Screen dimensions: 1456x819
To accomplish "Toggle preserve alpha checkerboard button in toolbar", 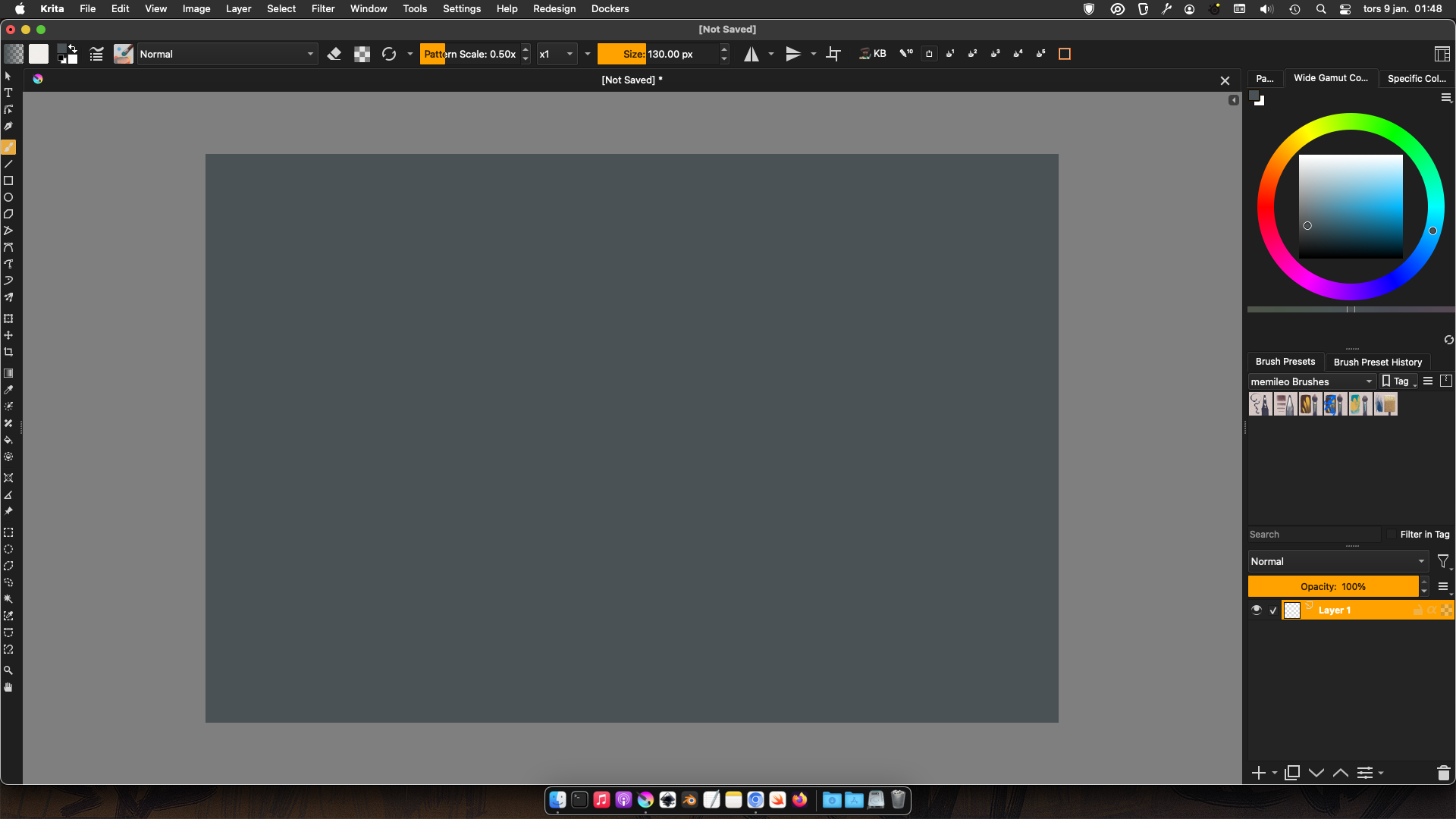I will tap(362, 54).
